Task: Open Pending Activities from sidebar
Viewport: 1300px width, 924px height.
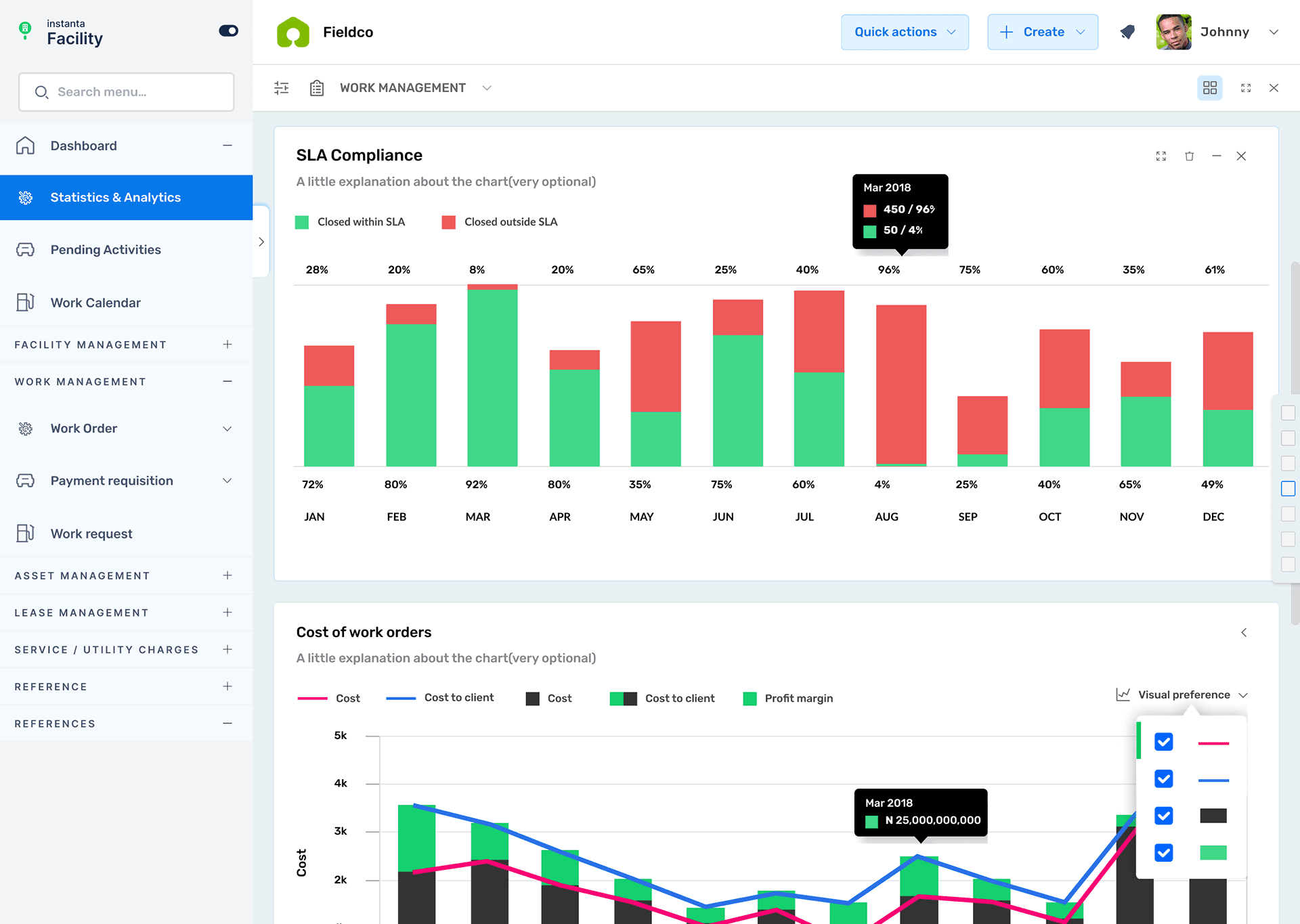Action: (x=106, y=250)
